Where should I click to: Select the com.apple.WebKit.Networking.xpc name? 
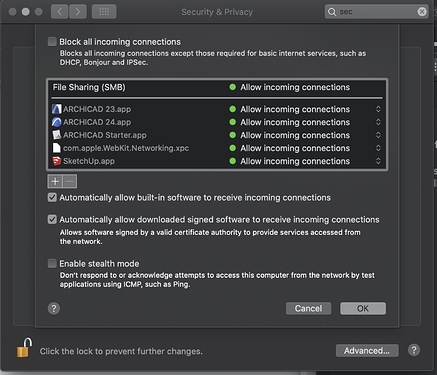click(x=126, y=148)
